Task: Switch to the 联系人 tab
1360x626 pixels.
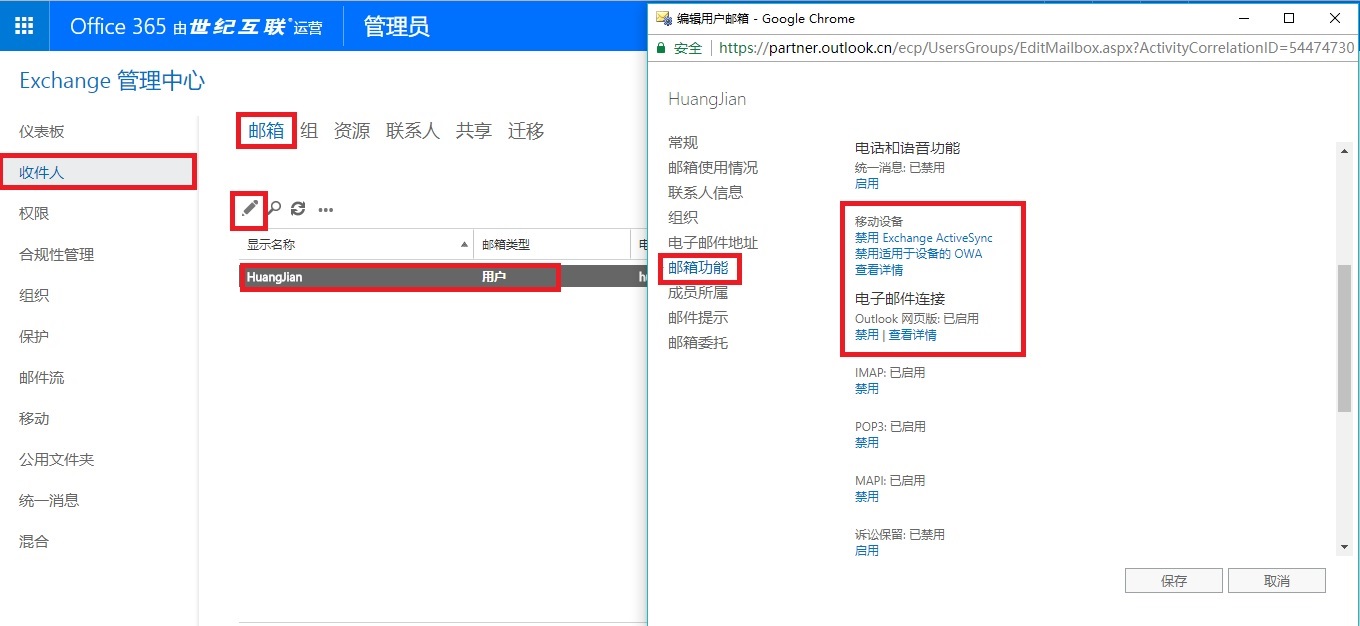Action: (x=413, y=131)
